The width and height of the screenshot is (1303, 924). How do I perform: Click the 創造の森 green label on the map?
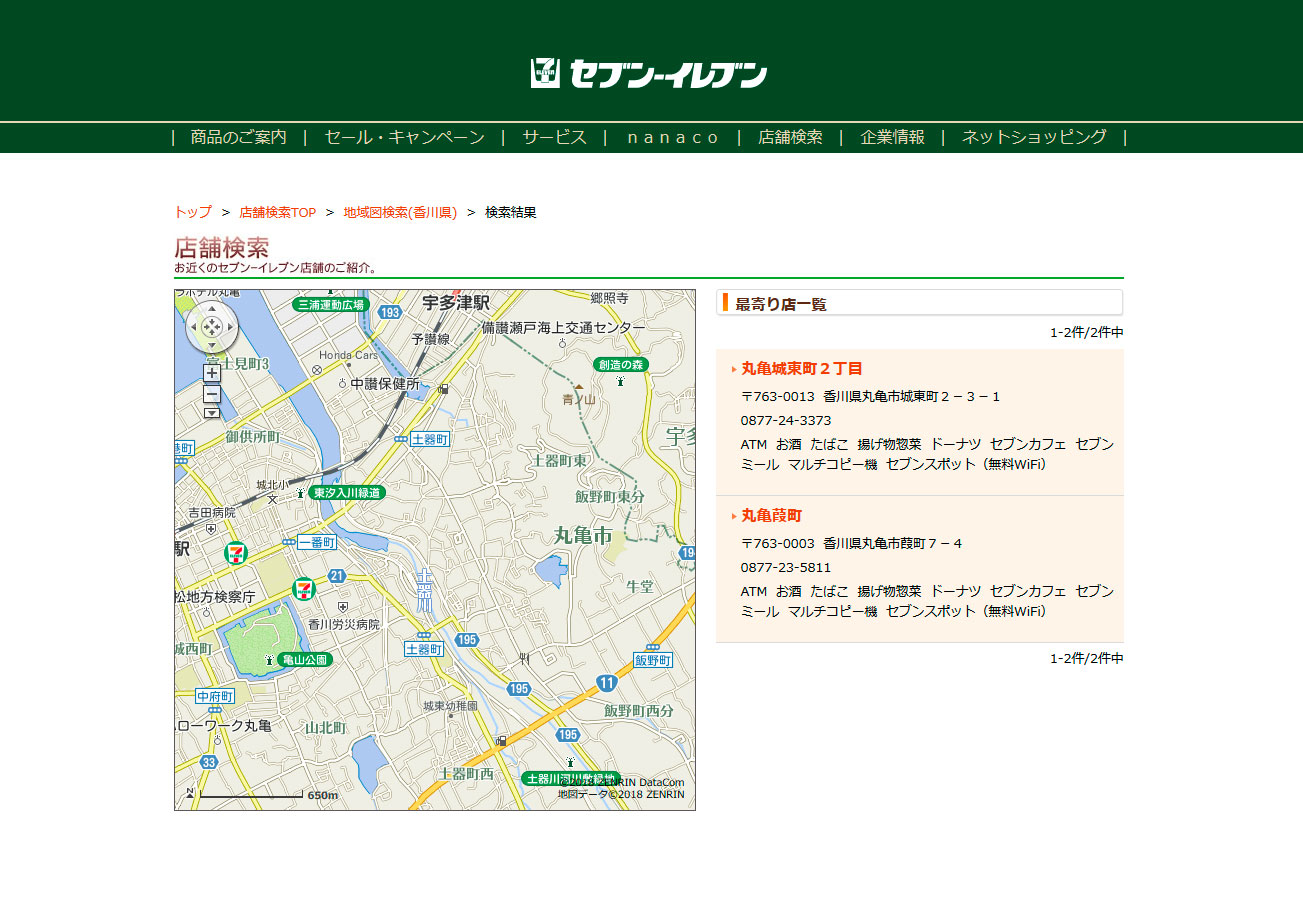621,364
